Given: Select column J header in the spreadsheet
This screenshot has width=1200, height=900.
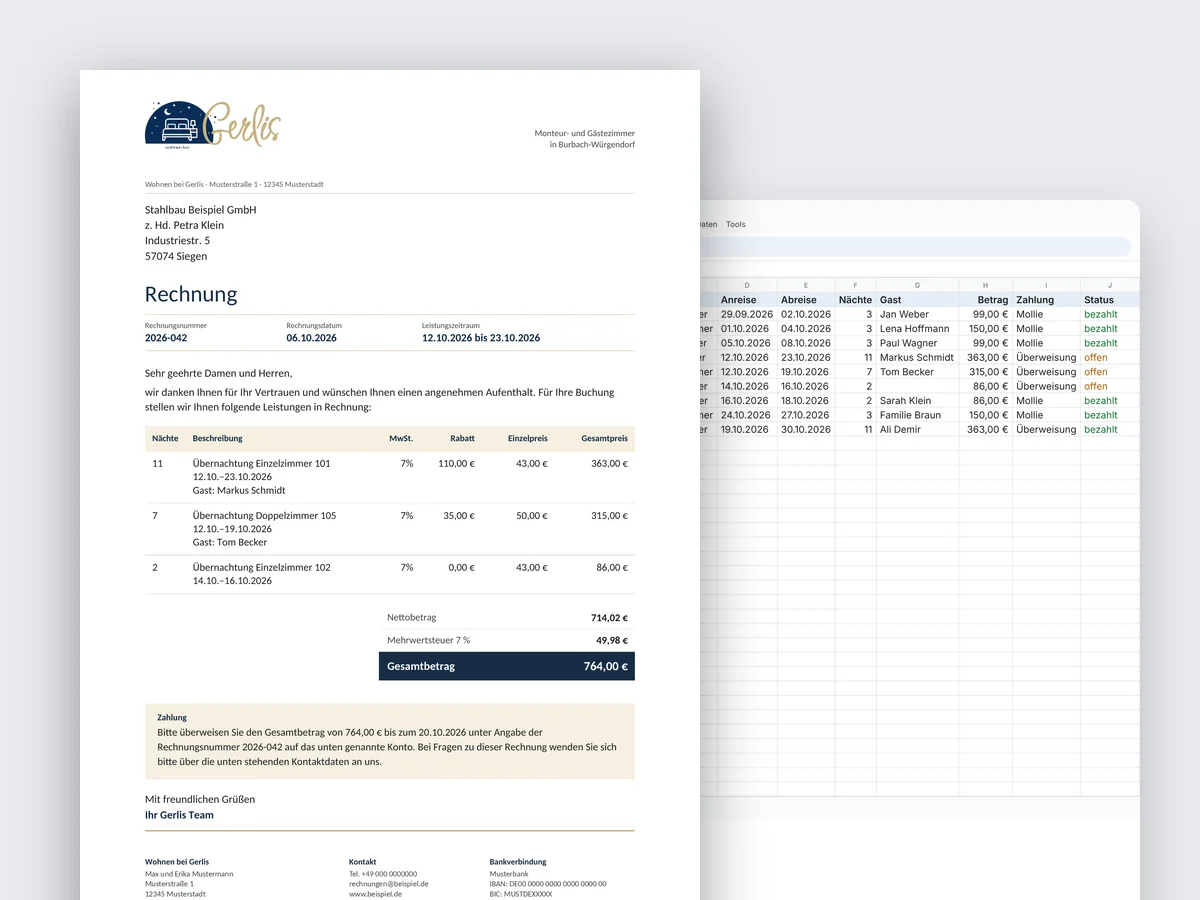Looking at the screenshot, I should pos(1110,285).
